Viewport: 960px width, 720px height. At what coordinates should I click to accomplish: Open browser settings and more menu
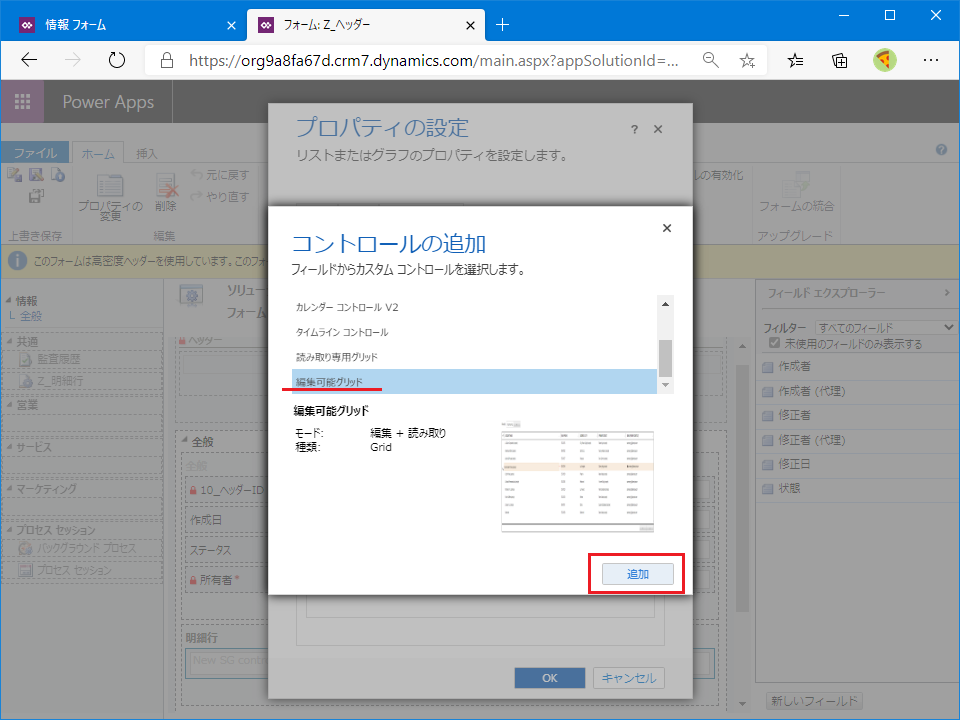[931, 60]
